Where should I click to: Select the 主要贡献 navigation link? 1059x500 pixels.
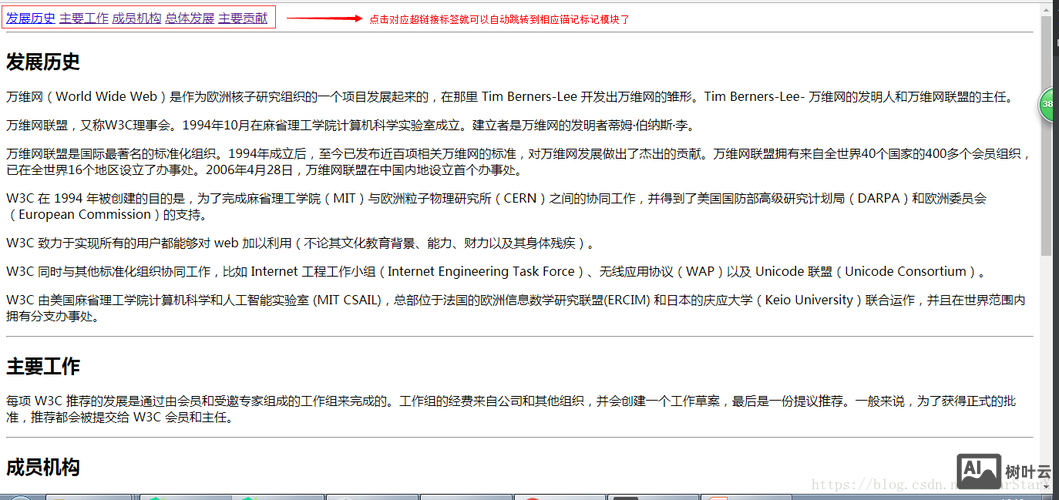click(243, 19)
